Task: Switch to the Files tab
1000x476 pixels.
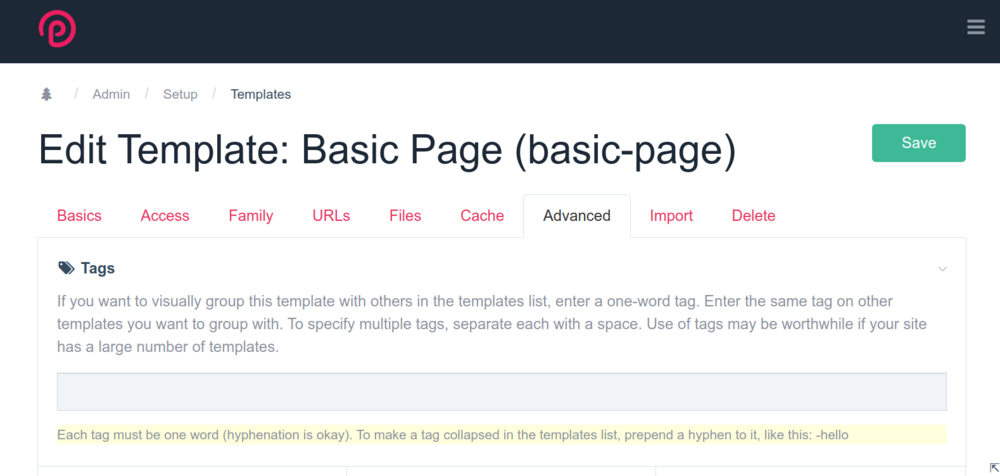Action: tap(405, 216)
